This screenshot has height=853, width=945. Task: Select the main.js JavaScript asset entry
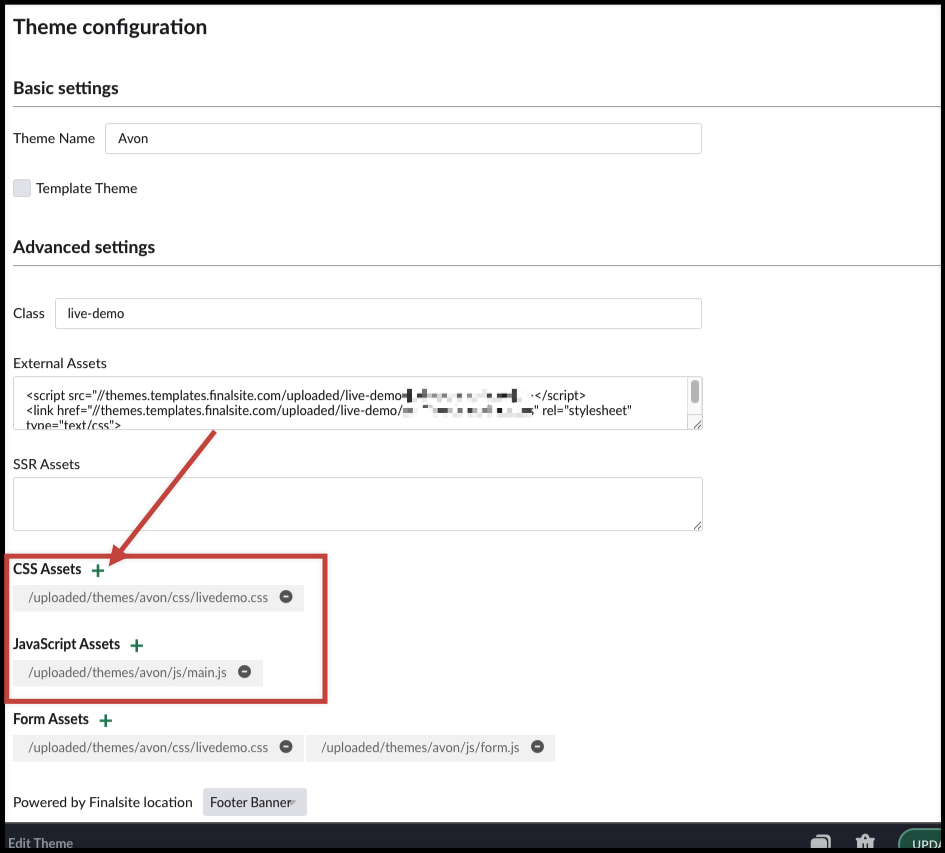pos(127,673)
